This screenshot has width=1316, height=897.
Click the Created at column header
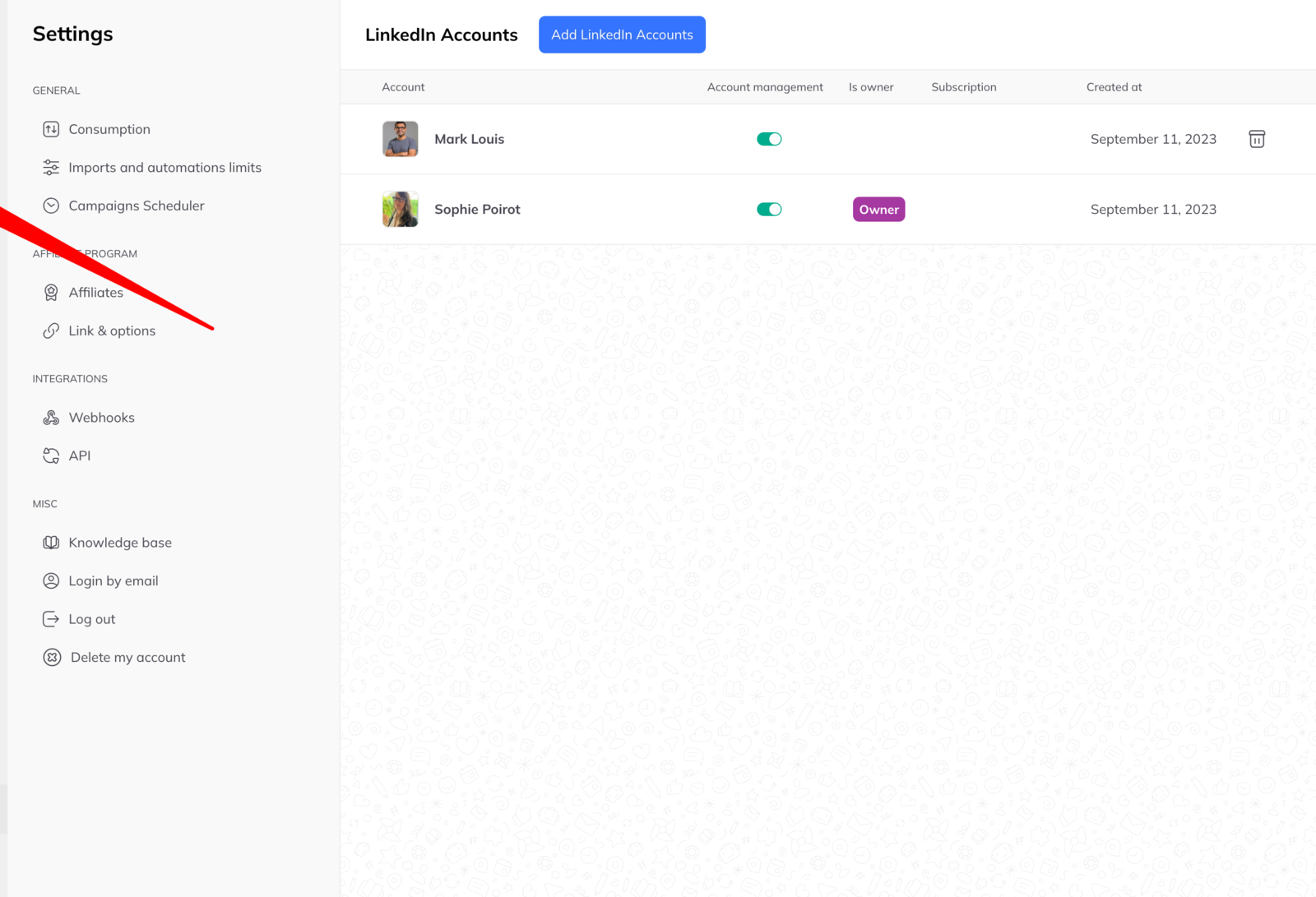tap(1114, 87)
